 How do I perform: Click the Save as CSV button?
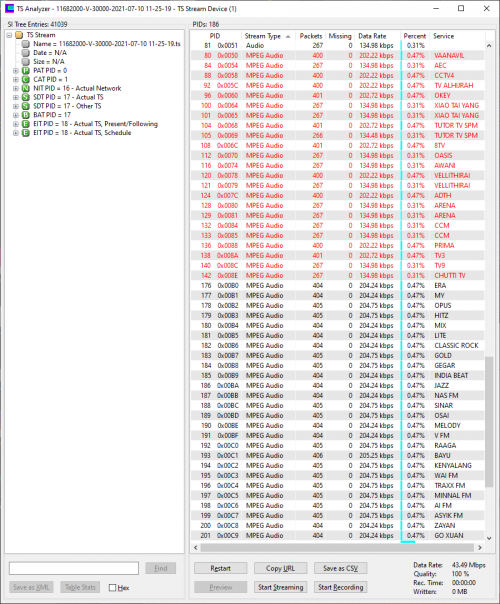pyautogui.click(x=341, y=568)
